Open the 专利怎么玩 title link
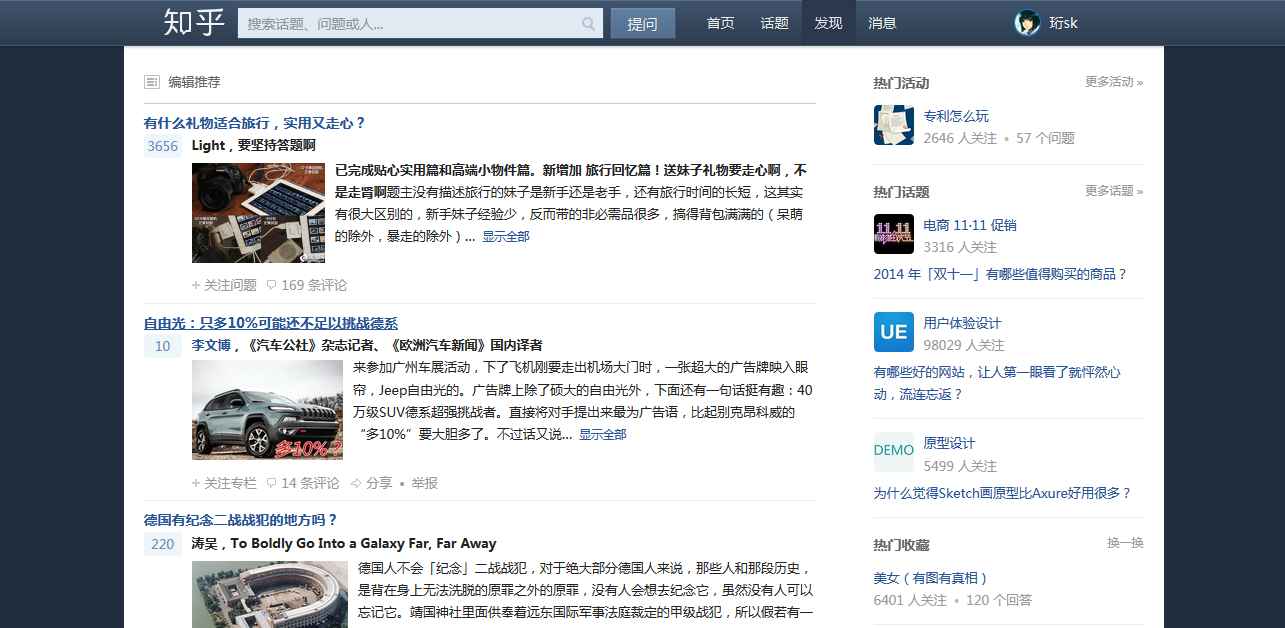This screenshot has height=628, width=1285. tap(956, 116)
